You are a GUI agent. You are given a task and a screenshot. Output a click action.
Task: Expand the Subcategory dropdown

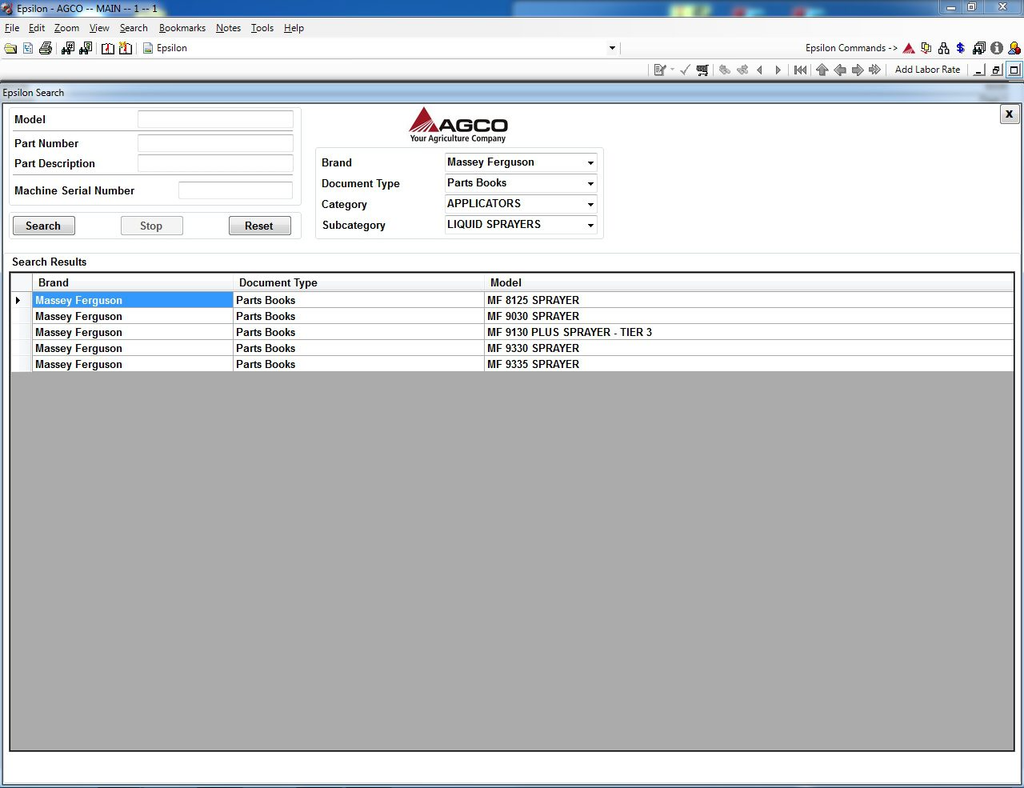590,226
